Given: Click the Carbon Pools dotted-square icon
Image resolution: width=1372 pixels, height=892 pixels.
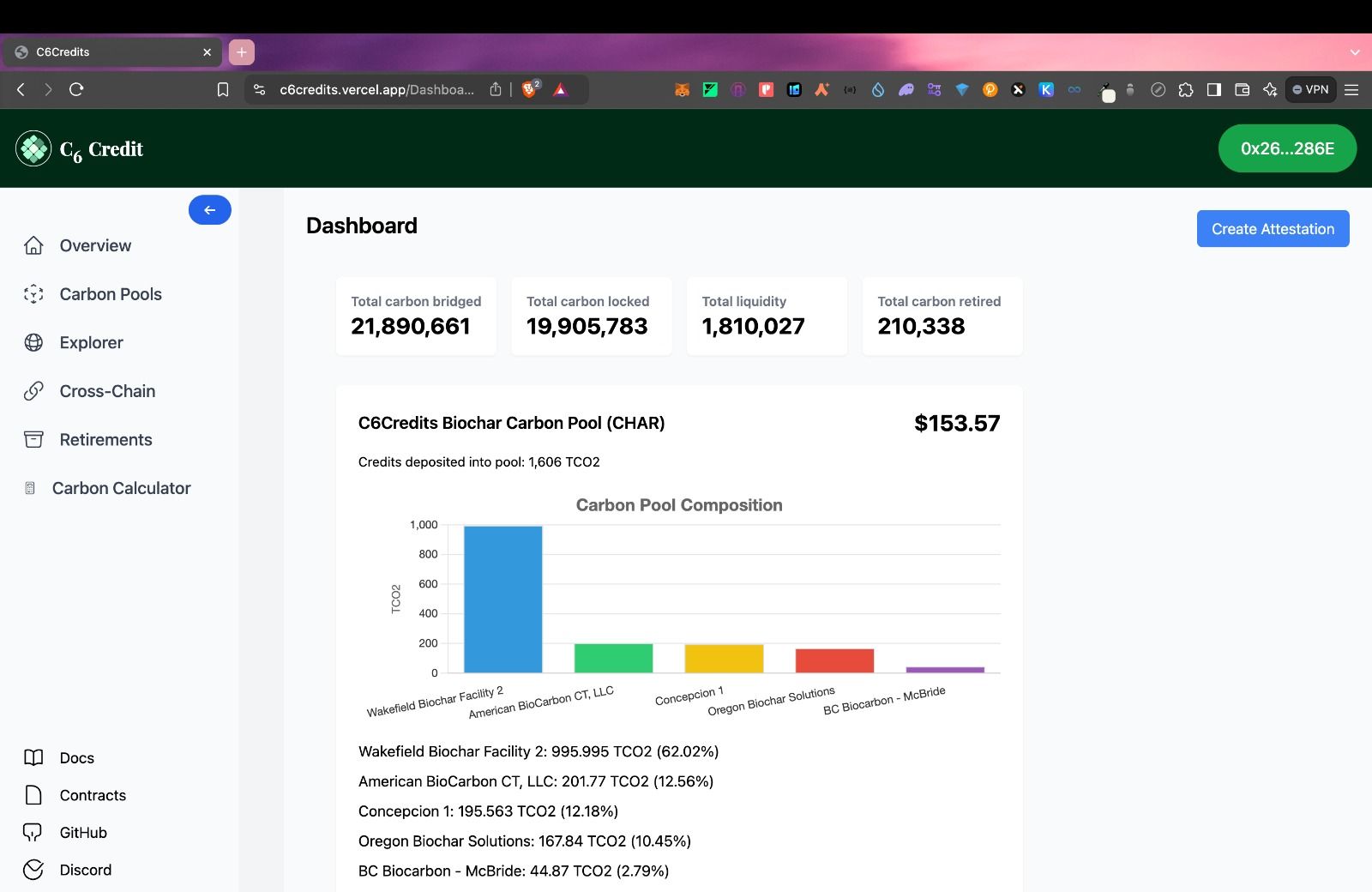Looking at the screenshot, I should (33, 294).
